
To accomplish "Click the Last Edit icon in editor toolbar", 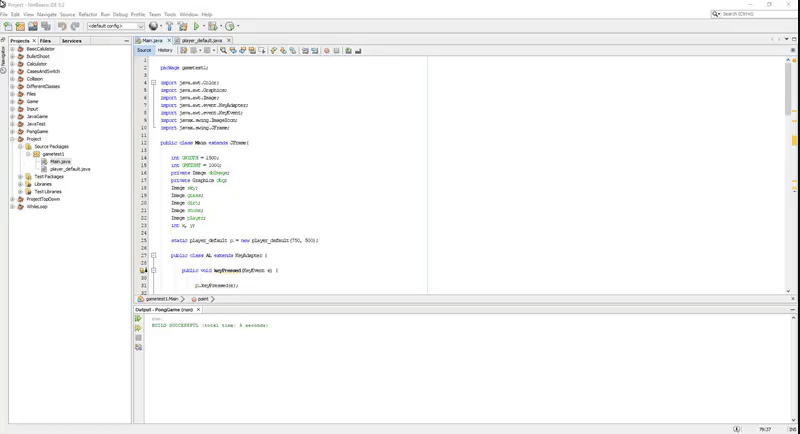I will 183,50.
